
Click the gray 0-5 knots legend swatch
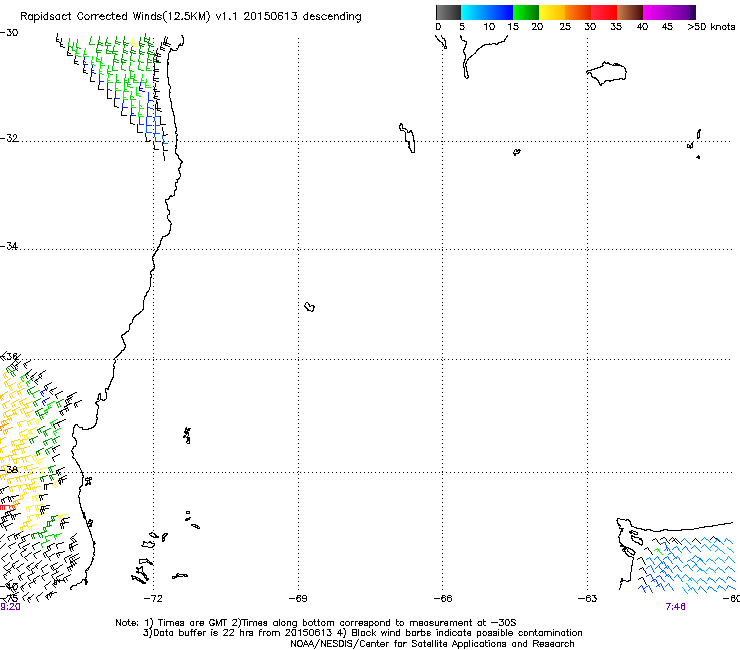coord(448,12)
